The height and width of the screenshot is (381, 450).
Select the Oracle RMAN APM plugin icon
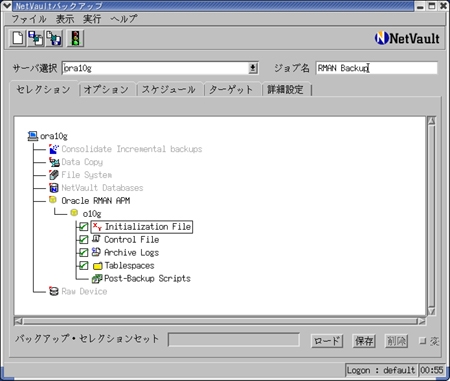[x=53, y=200]
